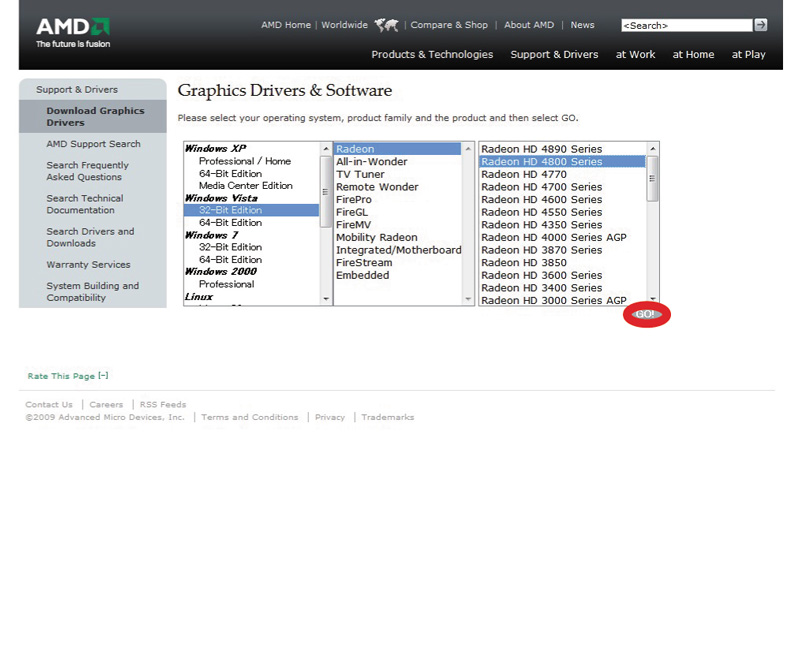Select Radeon HD 4350 Series
The height and width of the screenshot is (664, 800).
click(x=541, y=225)
